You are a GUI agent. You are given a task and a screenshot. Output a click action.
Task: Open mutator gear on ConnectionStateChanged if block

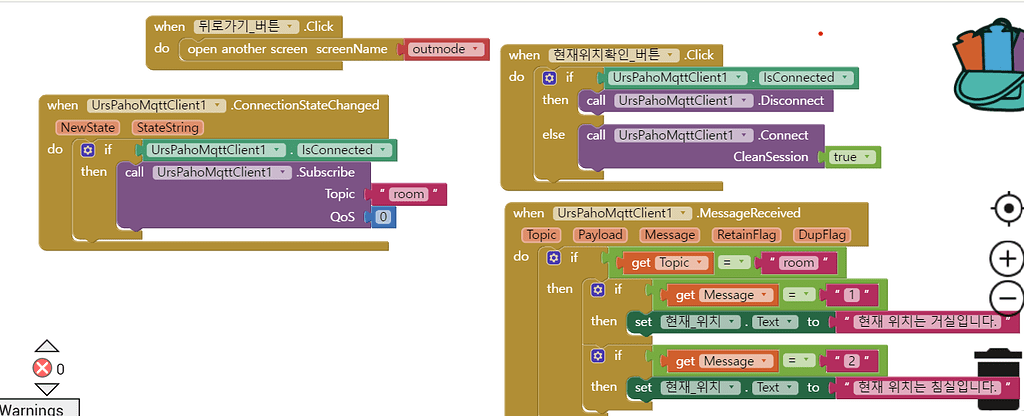tap(87, 150)
